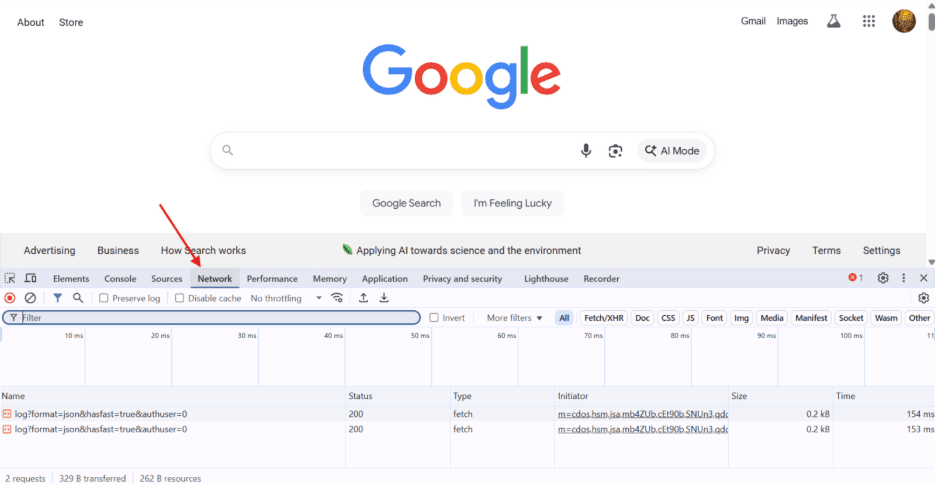This screenshot has height=484, width=936.
Task: Switch to the Elements tab
Action: 70,279
